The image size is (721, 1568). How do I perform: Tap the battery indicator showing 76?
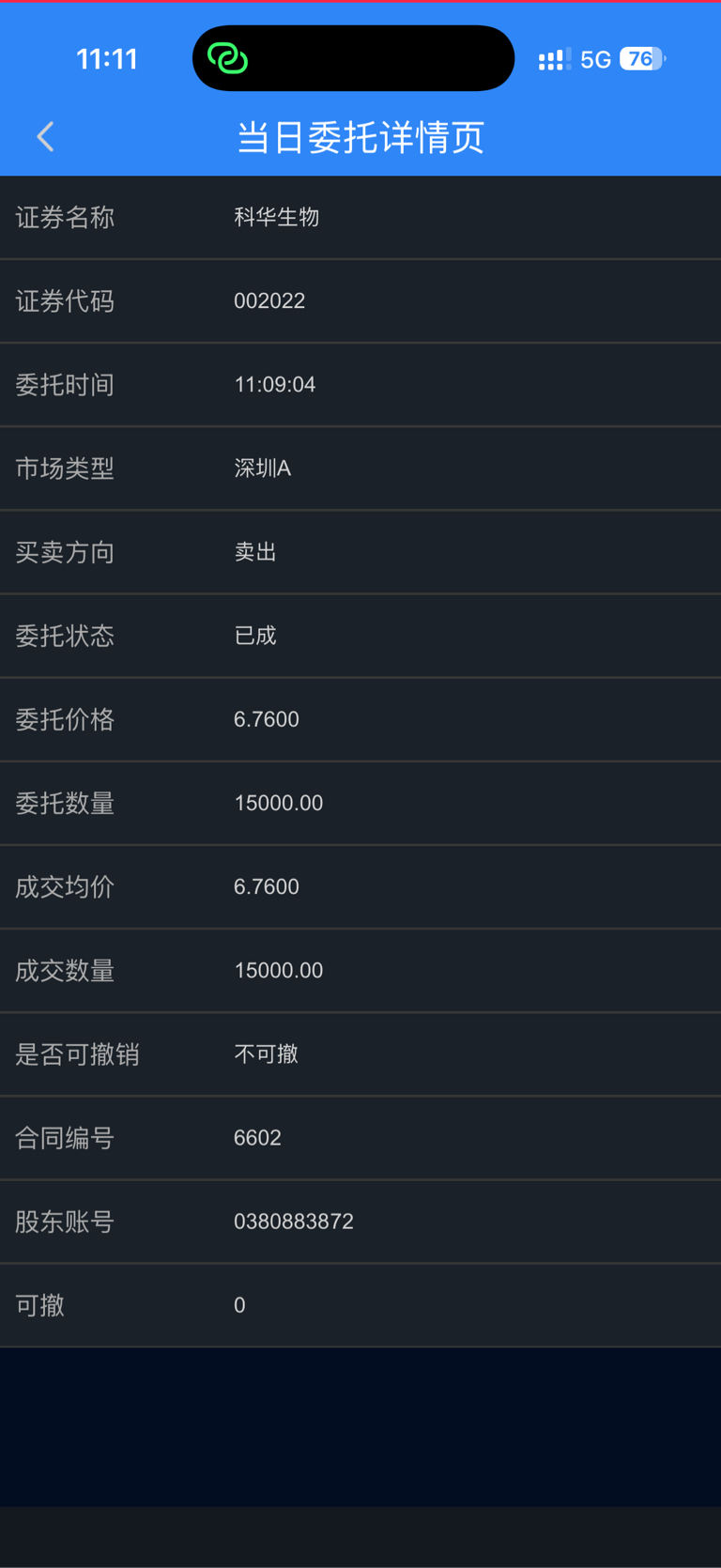point(642,59)
